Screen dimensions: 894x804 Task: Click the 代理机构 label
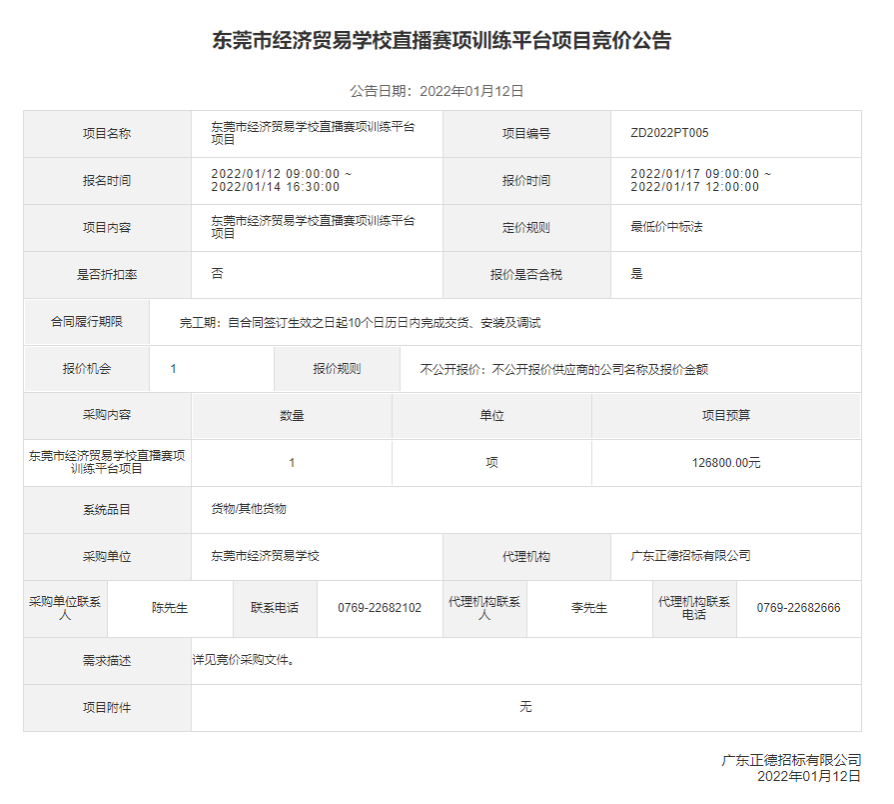tap(526, 557)
